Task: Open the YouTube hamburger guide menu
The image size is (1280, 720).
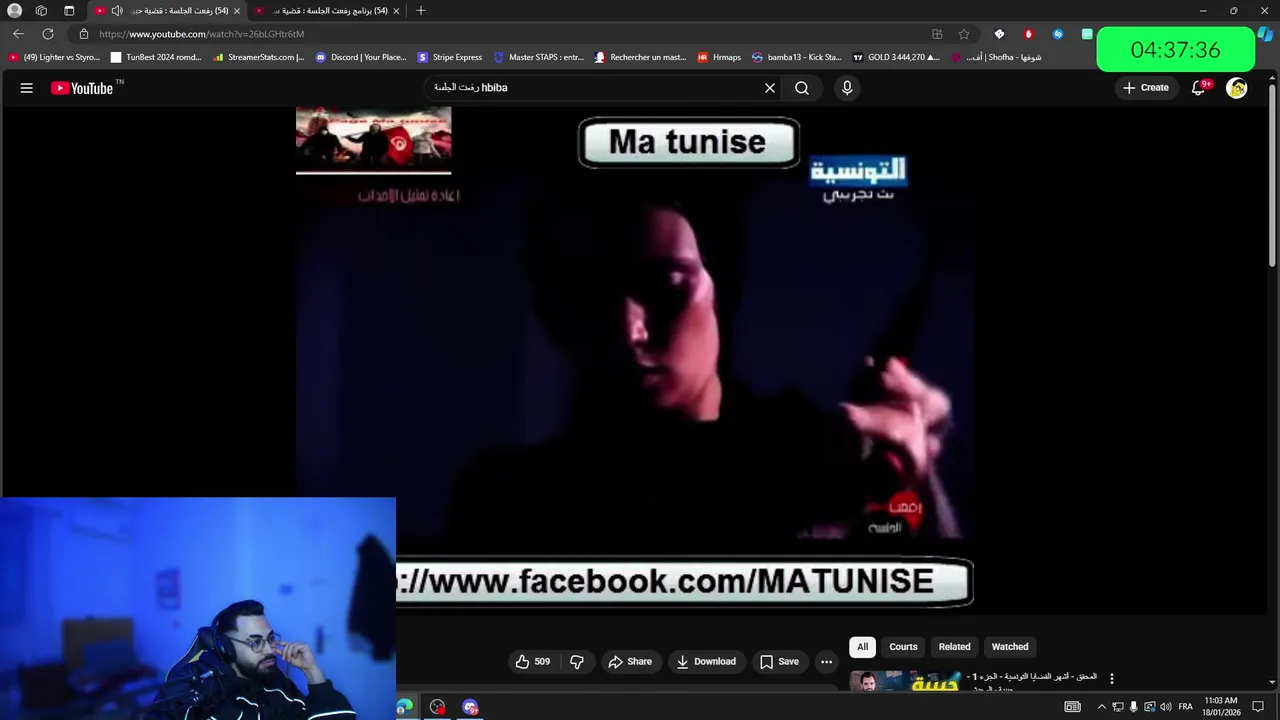Action: pos(27,88)
